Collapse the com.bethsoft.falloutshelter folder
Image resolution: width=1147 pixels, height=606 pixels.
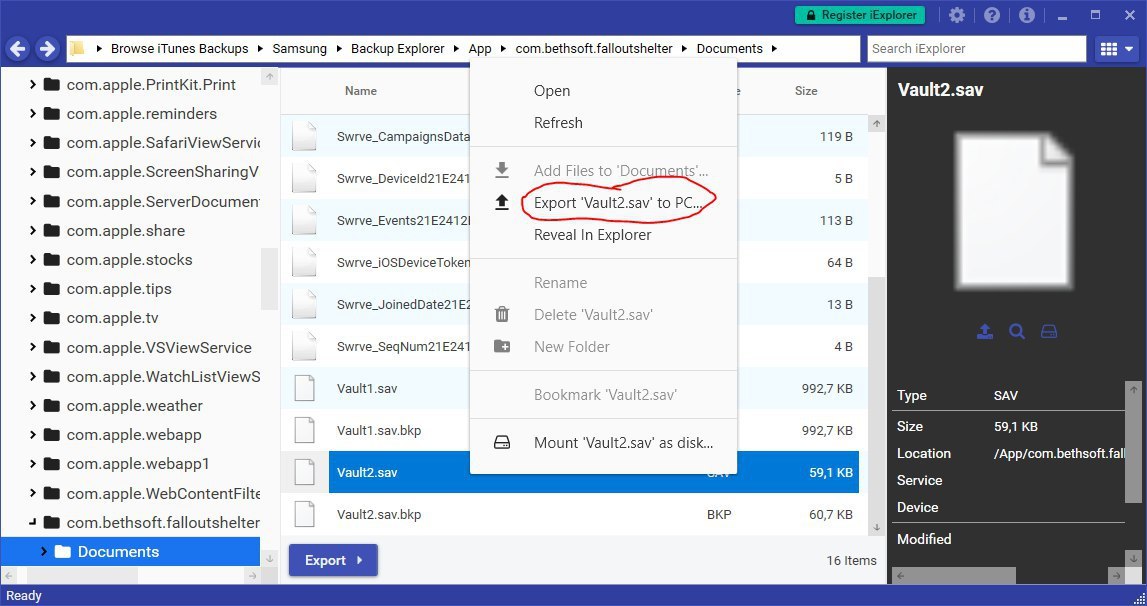pos(33,522)
